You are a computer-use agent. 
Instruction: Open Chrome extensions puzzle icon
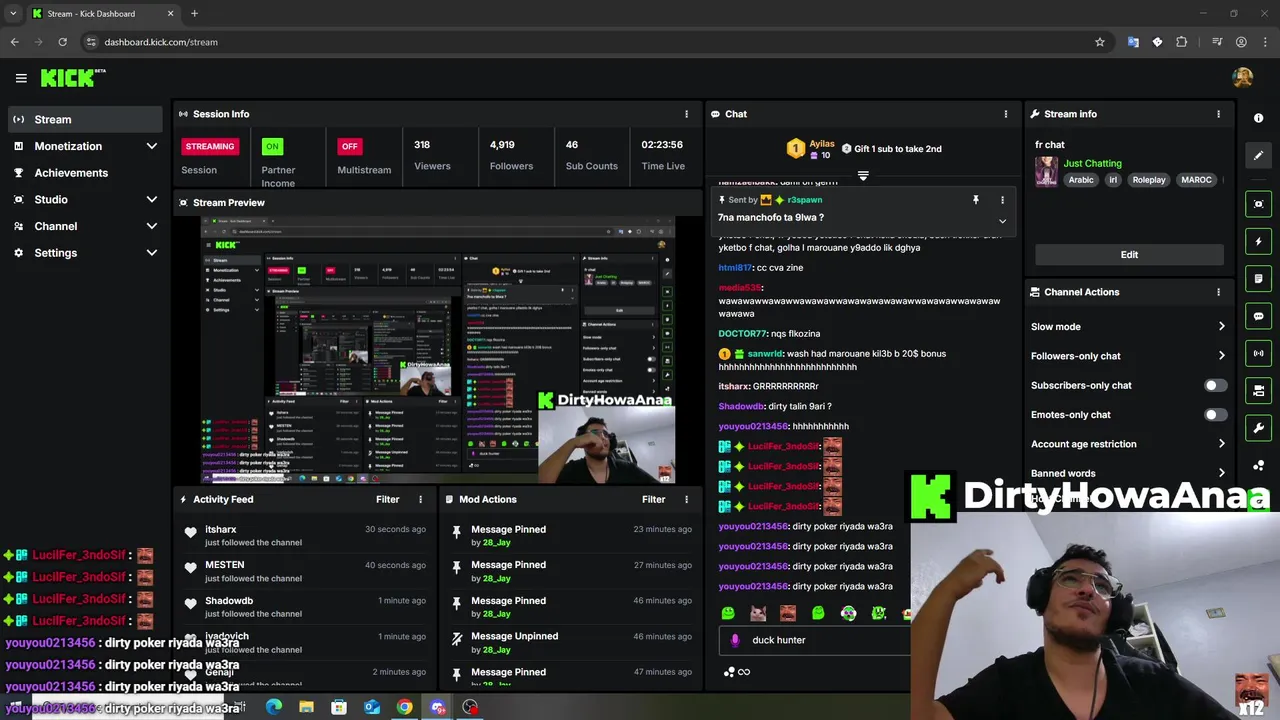[1182, 42]
